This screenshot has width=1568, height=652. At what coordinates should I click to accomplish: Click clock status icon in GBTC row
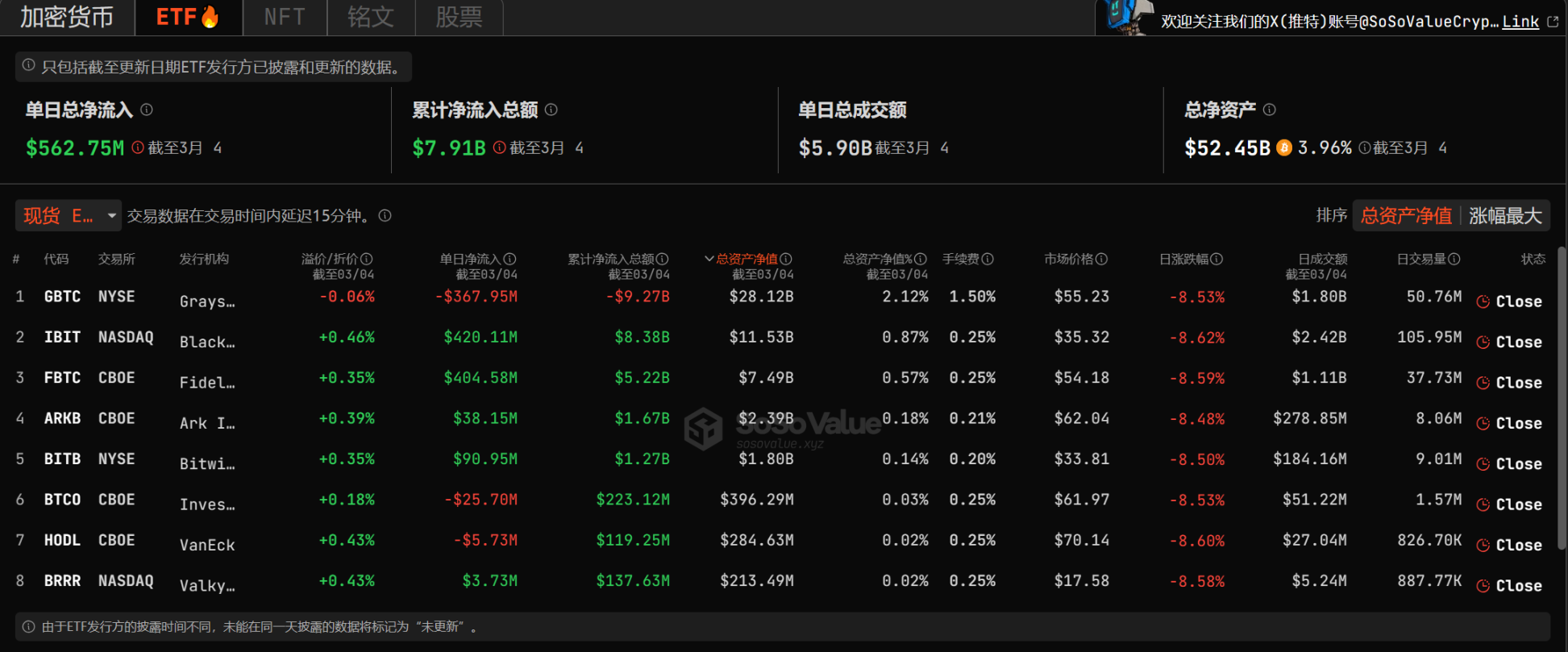1483,301
